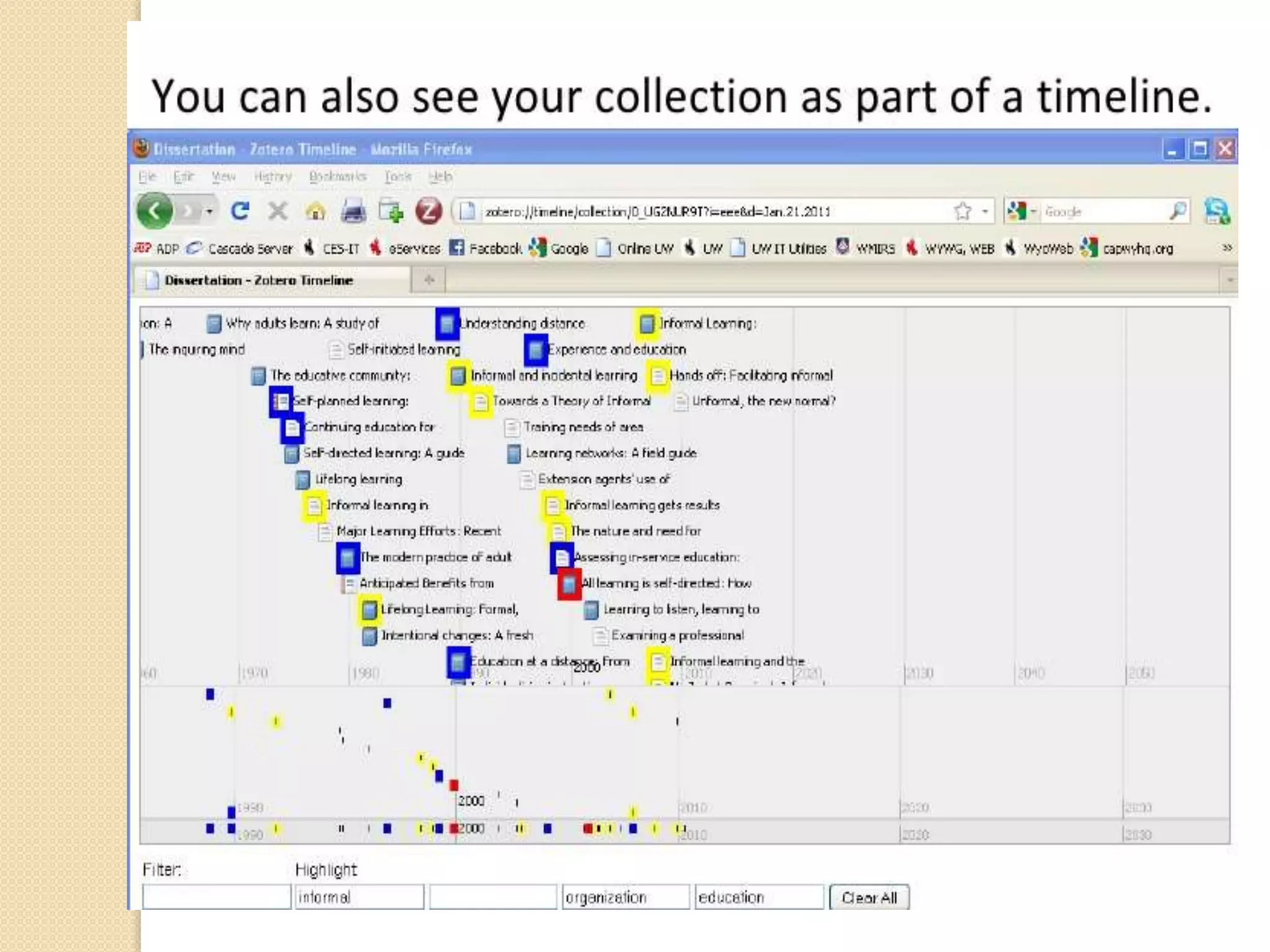The height and width of the screenshot is (952, 1270).
Task: Open the Tools menu
Action: tap(397, 177)
